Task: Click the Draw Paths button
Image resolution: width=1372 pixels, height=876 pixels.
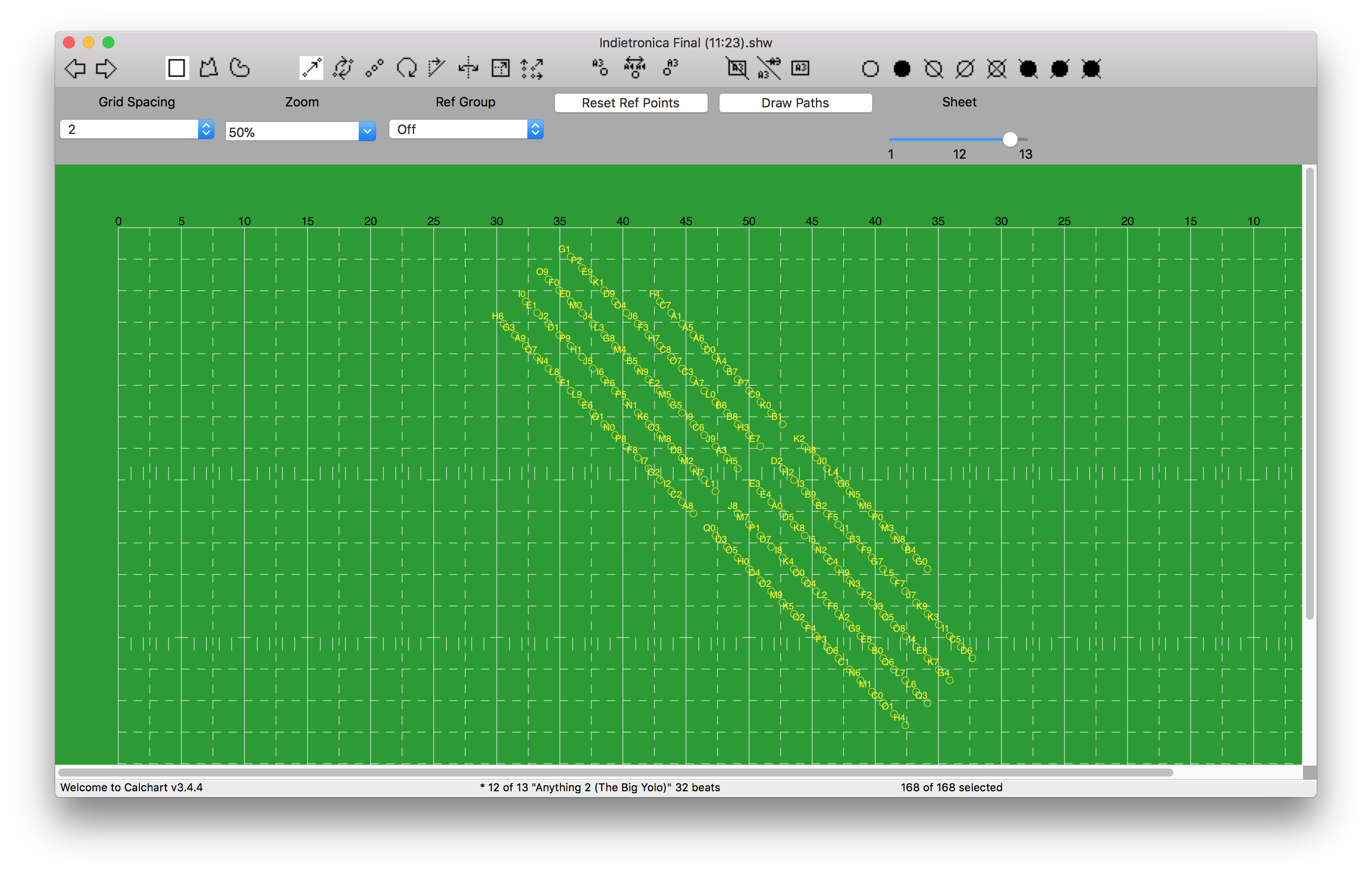Action: [795, 103]
